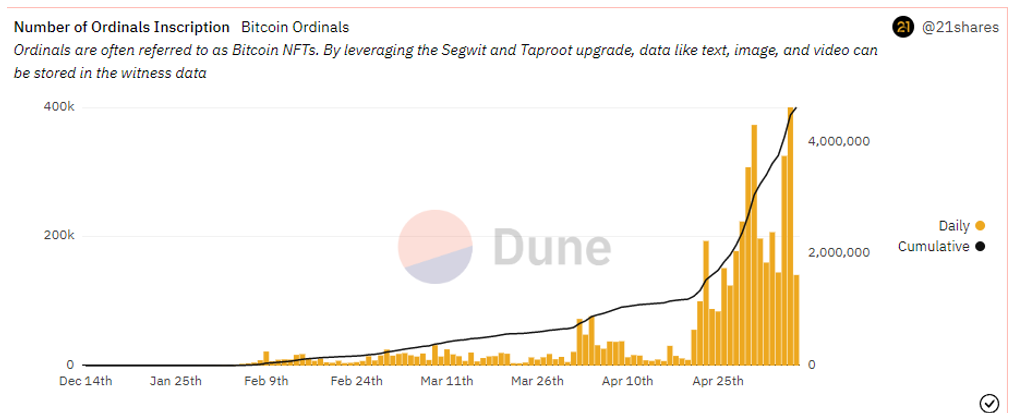The height and width of the screenshot is (413, 1009).
Task: Click the 400k left axis label
Action: tap(58, 107)
